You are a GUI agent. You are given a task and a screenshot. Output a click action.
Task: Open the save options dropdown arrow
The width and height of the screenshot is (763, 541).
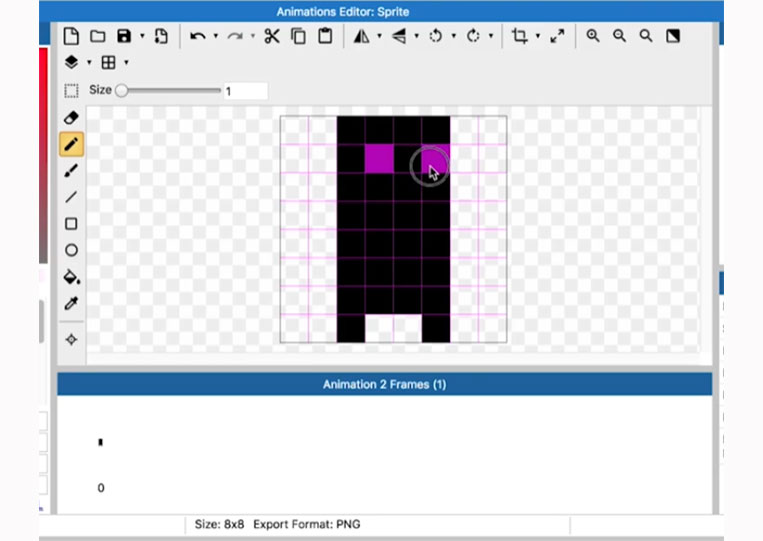(x=142, y=36)
